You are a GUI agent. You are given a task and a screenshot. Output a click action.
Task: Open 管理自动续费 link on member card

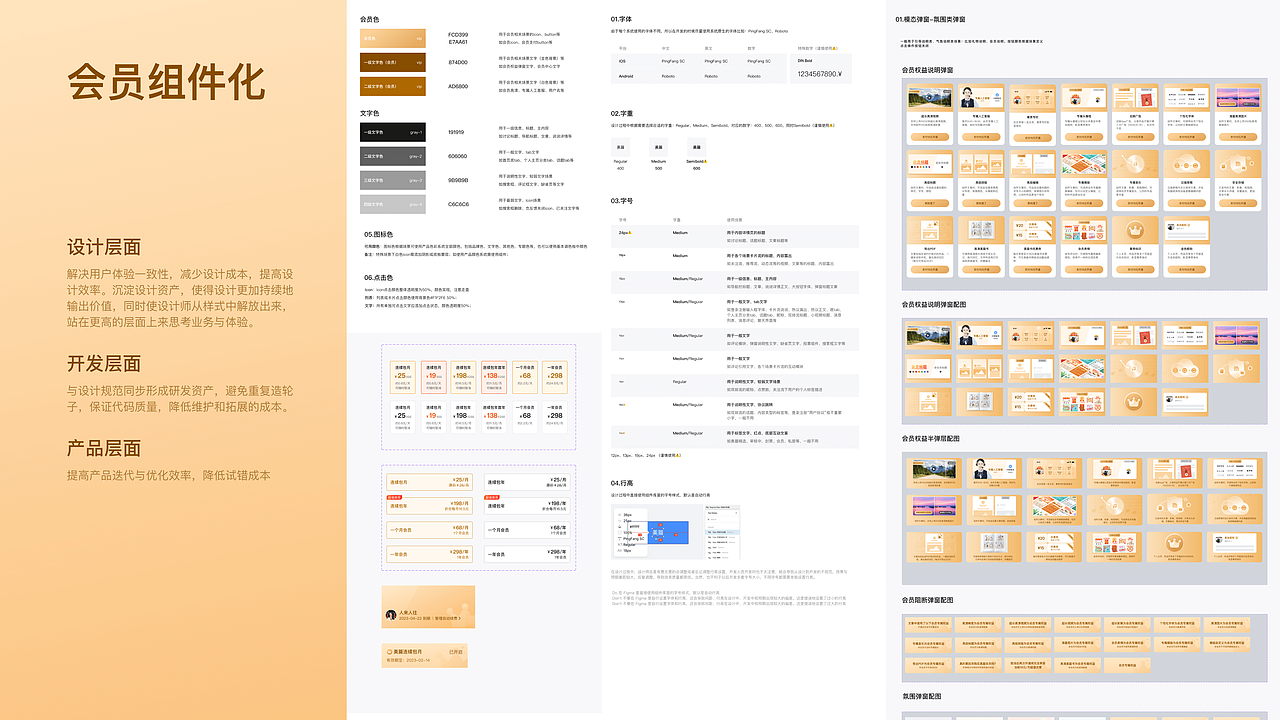pos(448,618)
